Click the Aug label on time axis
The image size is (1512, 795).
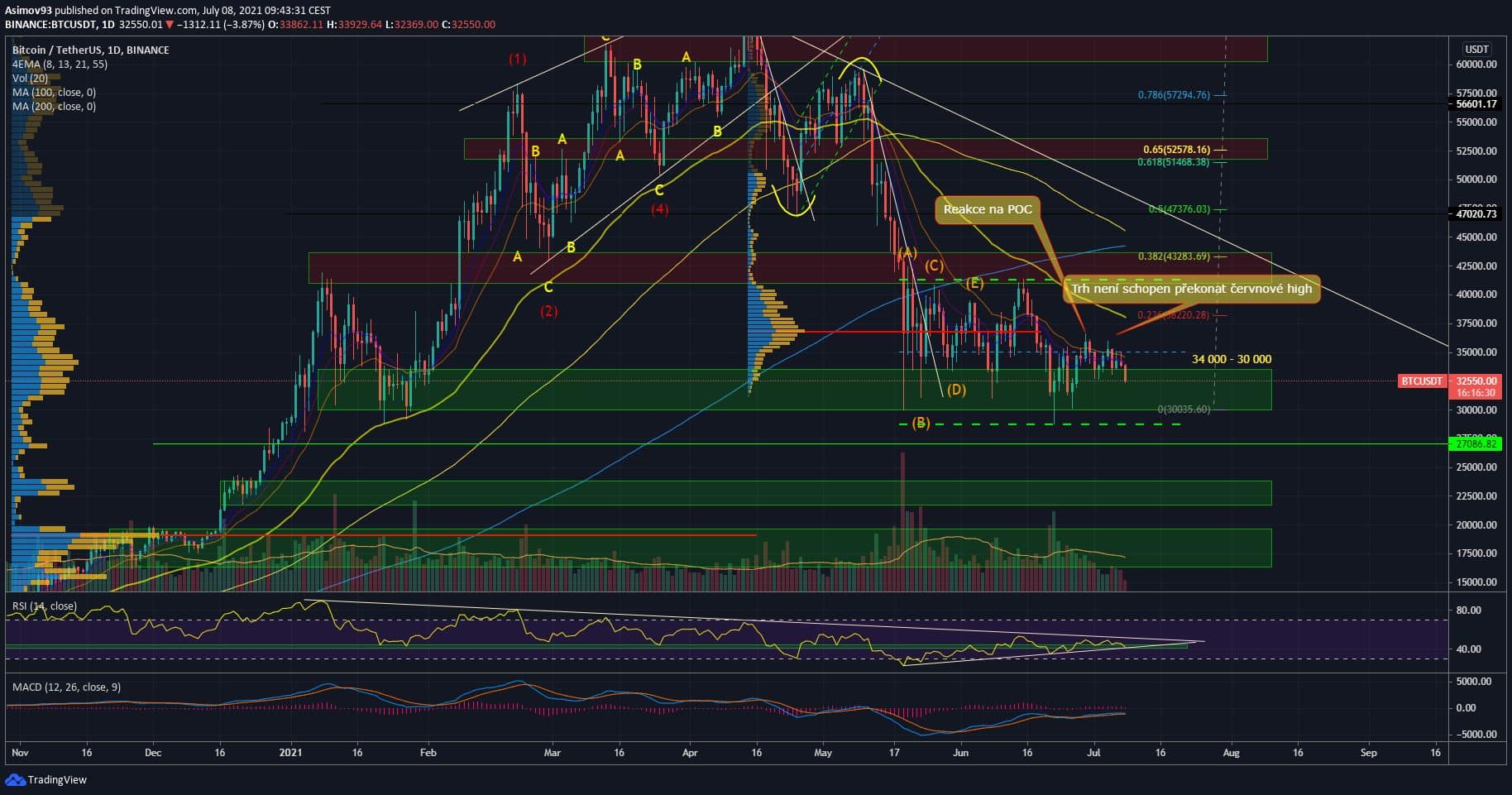(1232, 753)
